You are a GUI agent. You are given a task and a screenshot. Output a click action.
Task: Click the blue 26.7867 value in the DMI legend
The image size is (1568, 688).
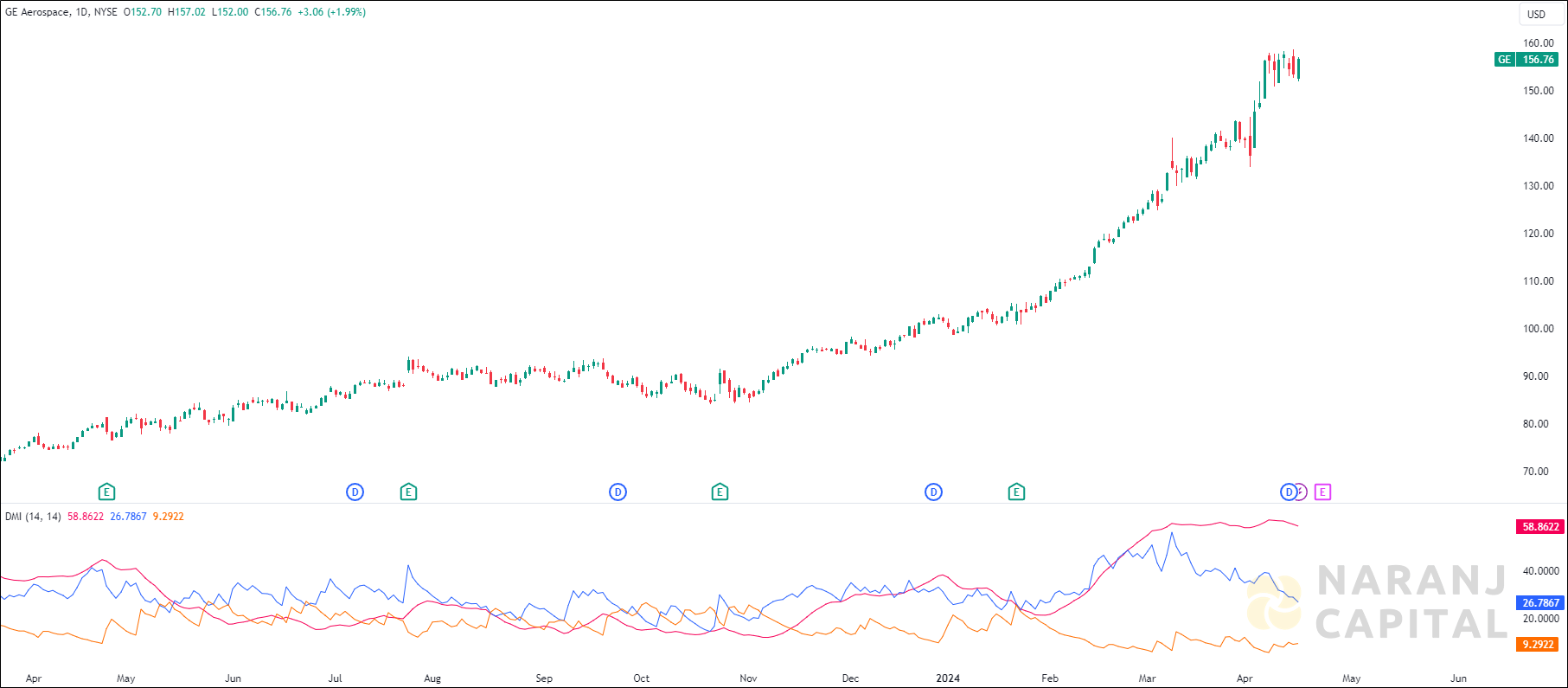point(128,517)
